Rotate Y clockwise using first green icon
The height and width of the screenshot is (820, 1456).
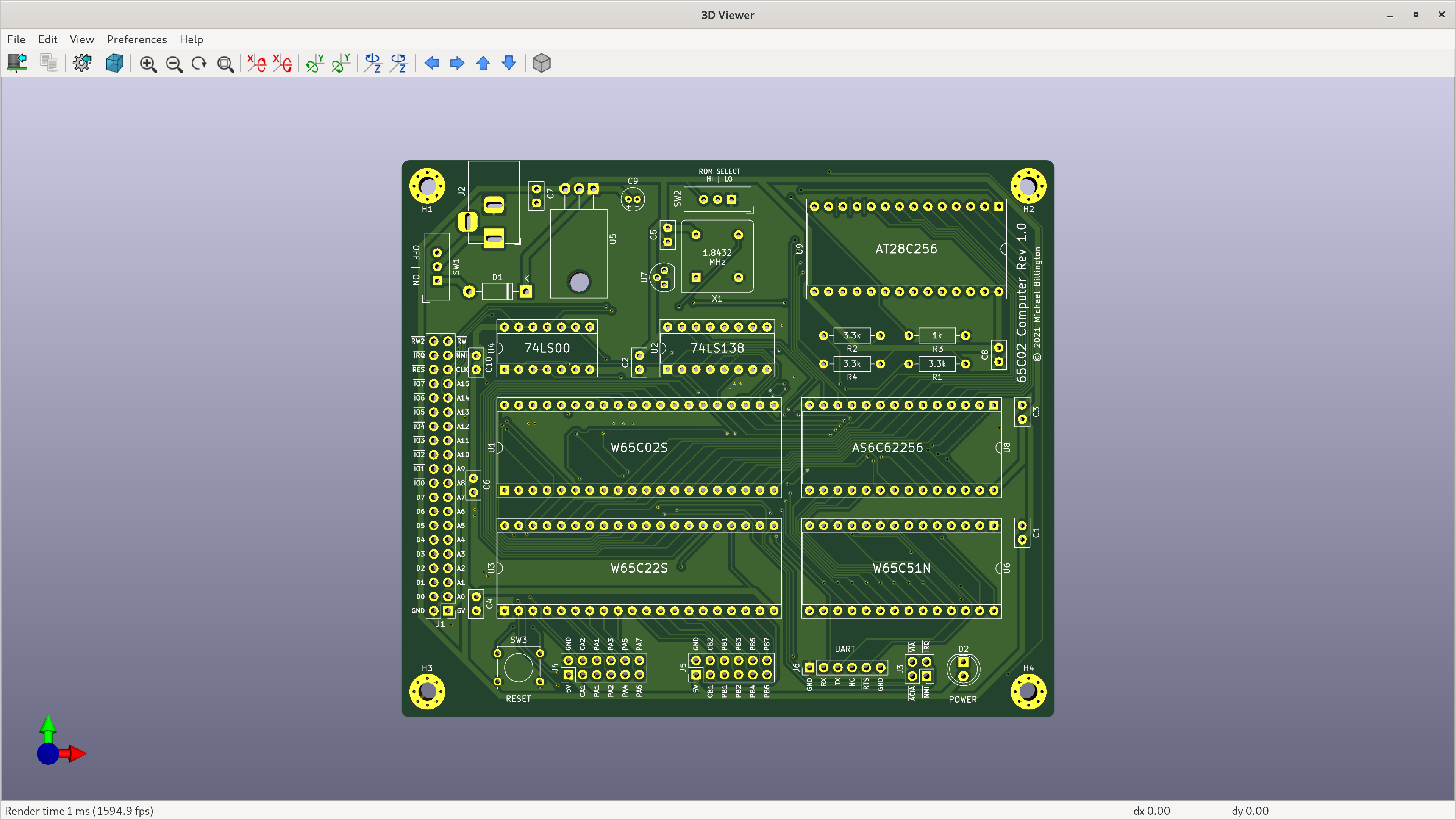click(x=315, y=63)
